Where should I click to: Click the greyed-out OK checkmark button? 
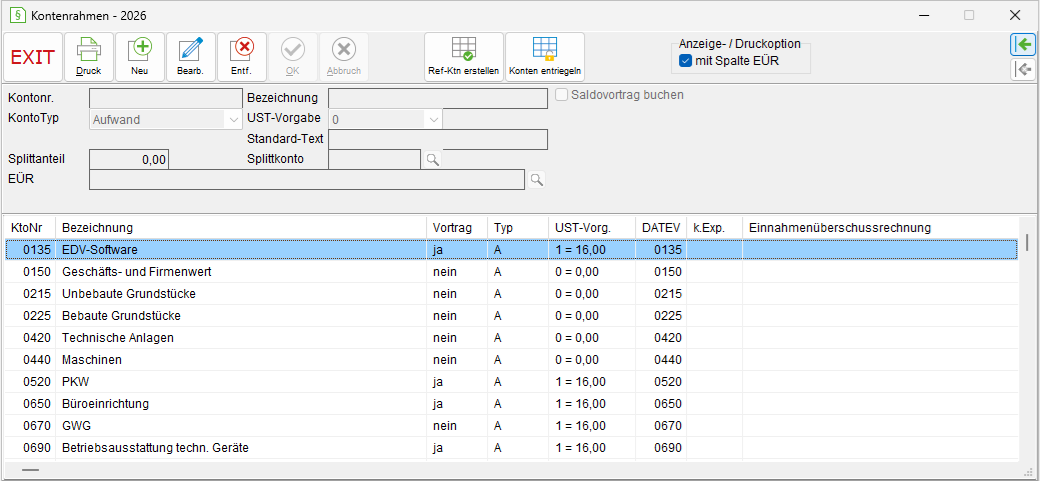pyautogui.click(x=293, y=57)
